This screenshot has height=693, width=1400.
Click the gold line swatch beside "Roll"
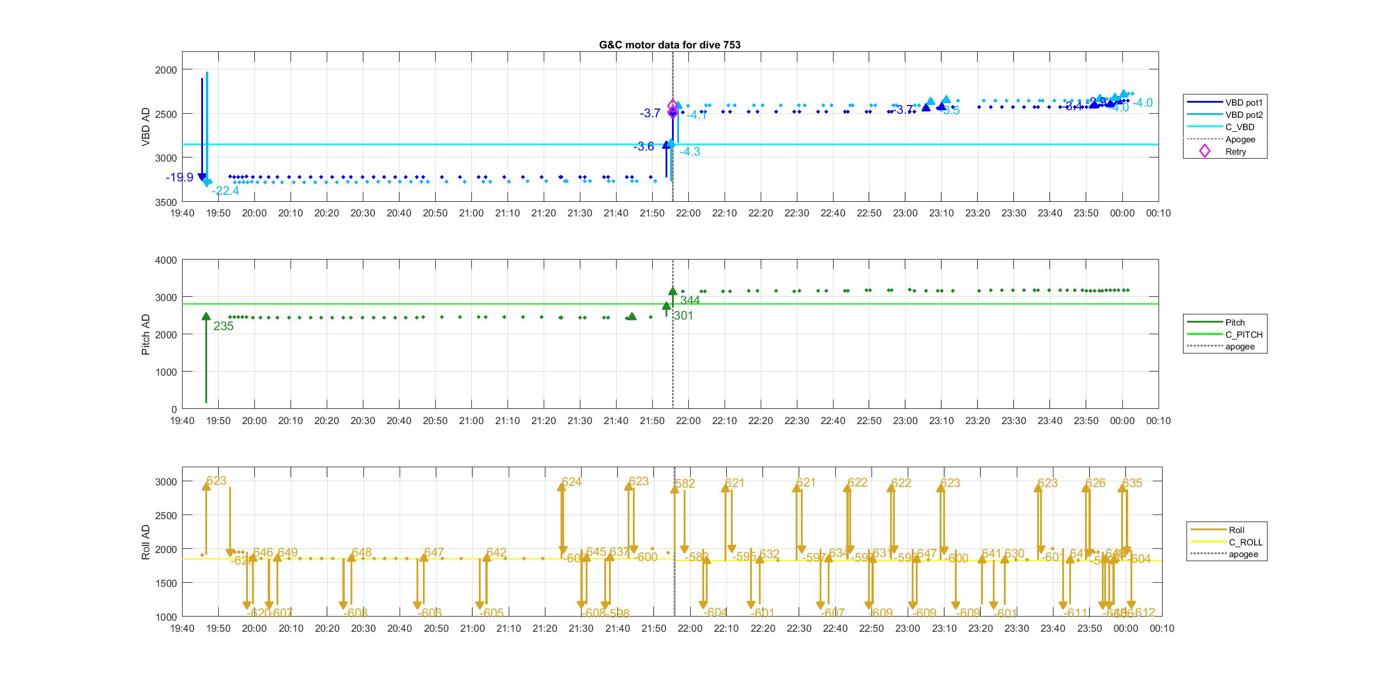[1208, 530]
